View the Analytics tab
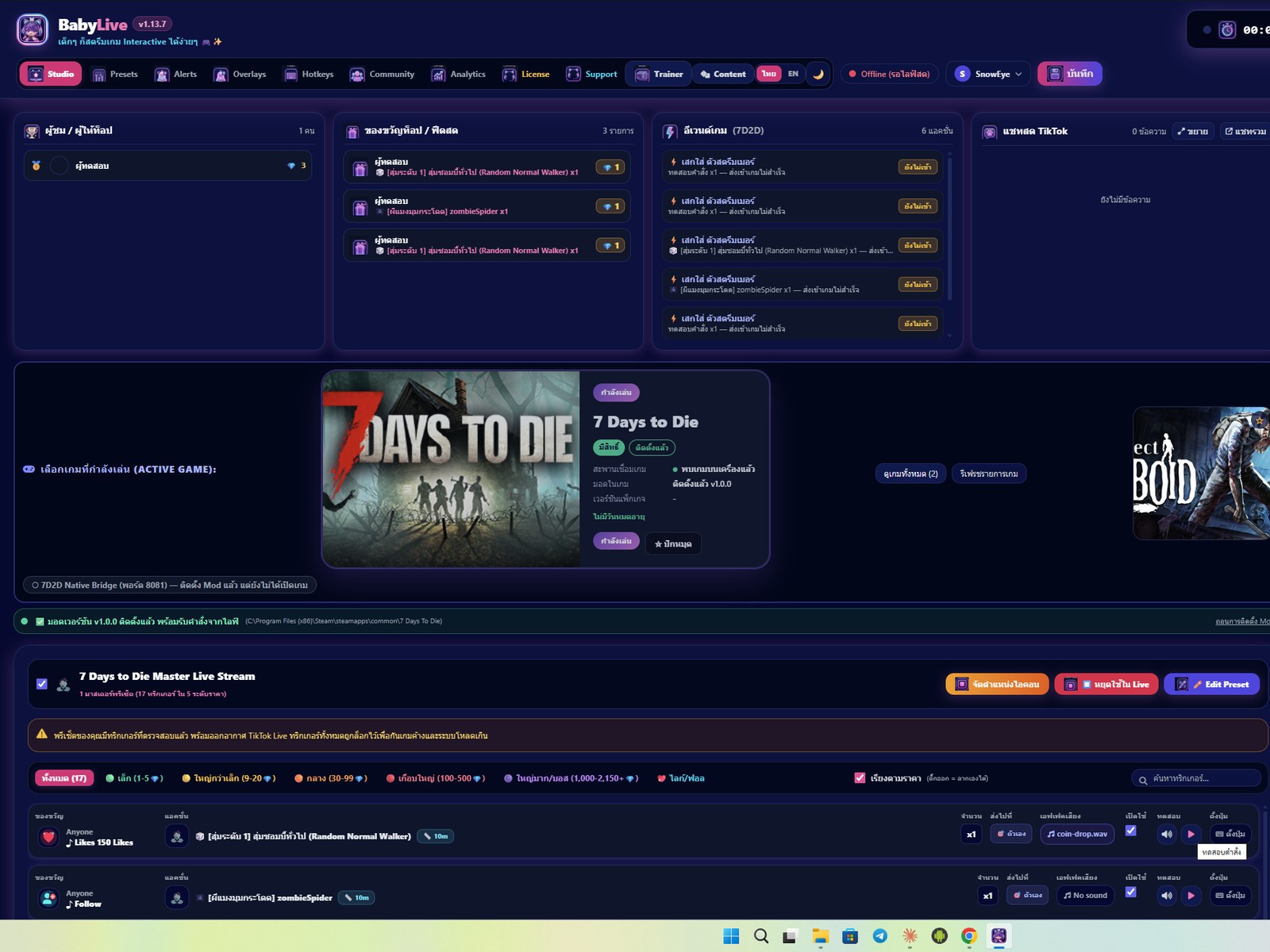 (x=458, y=75)
